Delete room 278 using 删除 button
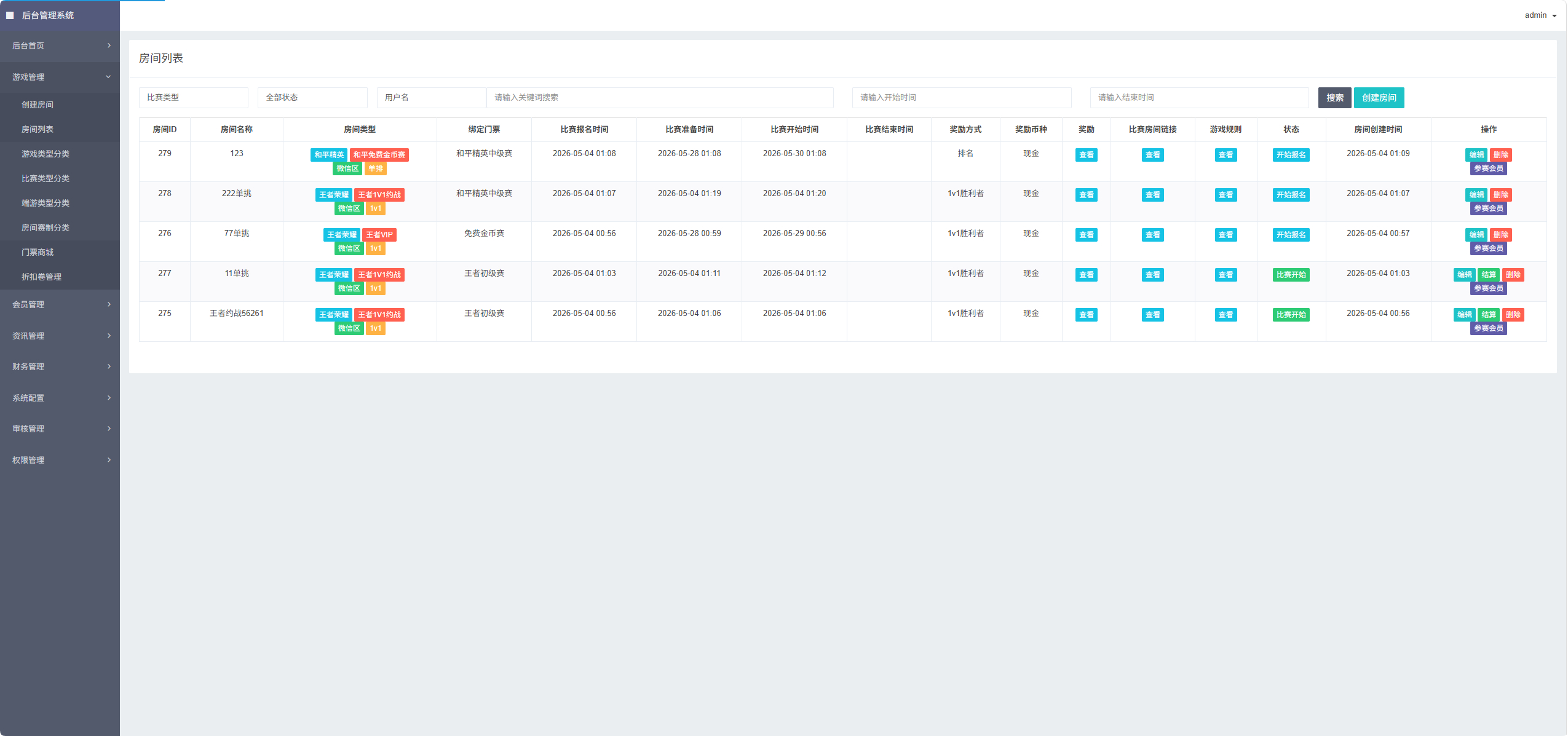The image size is (1568, 736). (1500, 195)
